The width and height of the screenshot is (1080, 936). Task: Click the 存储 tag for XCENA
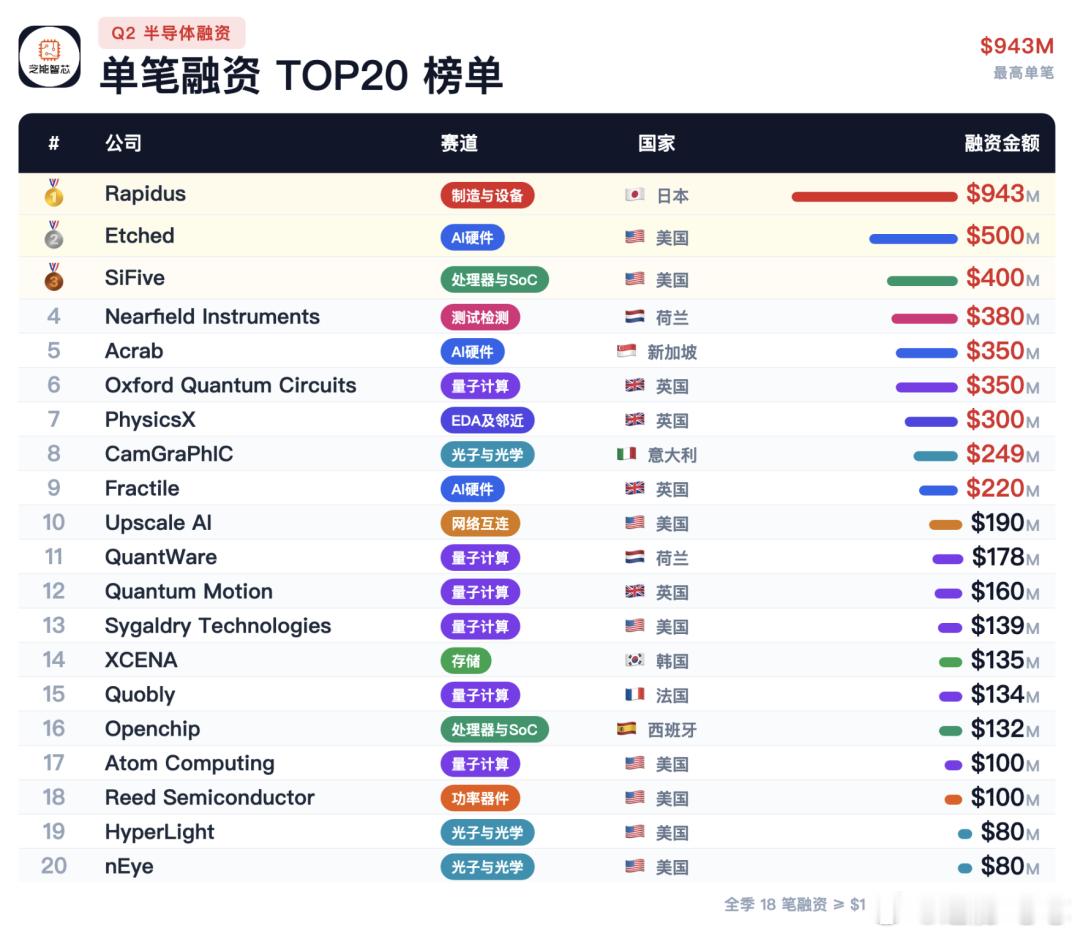tap(465, 661)
